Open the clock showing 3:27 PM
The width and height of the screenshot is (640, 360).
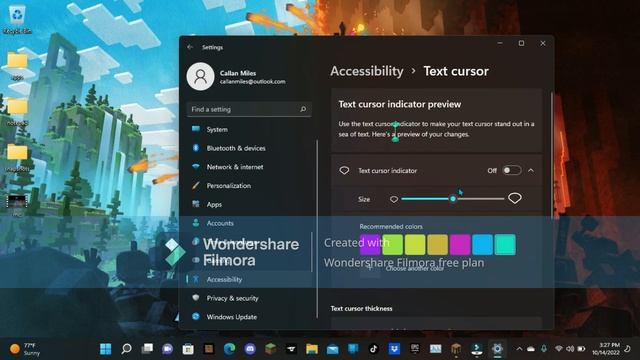coord(606,349)
